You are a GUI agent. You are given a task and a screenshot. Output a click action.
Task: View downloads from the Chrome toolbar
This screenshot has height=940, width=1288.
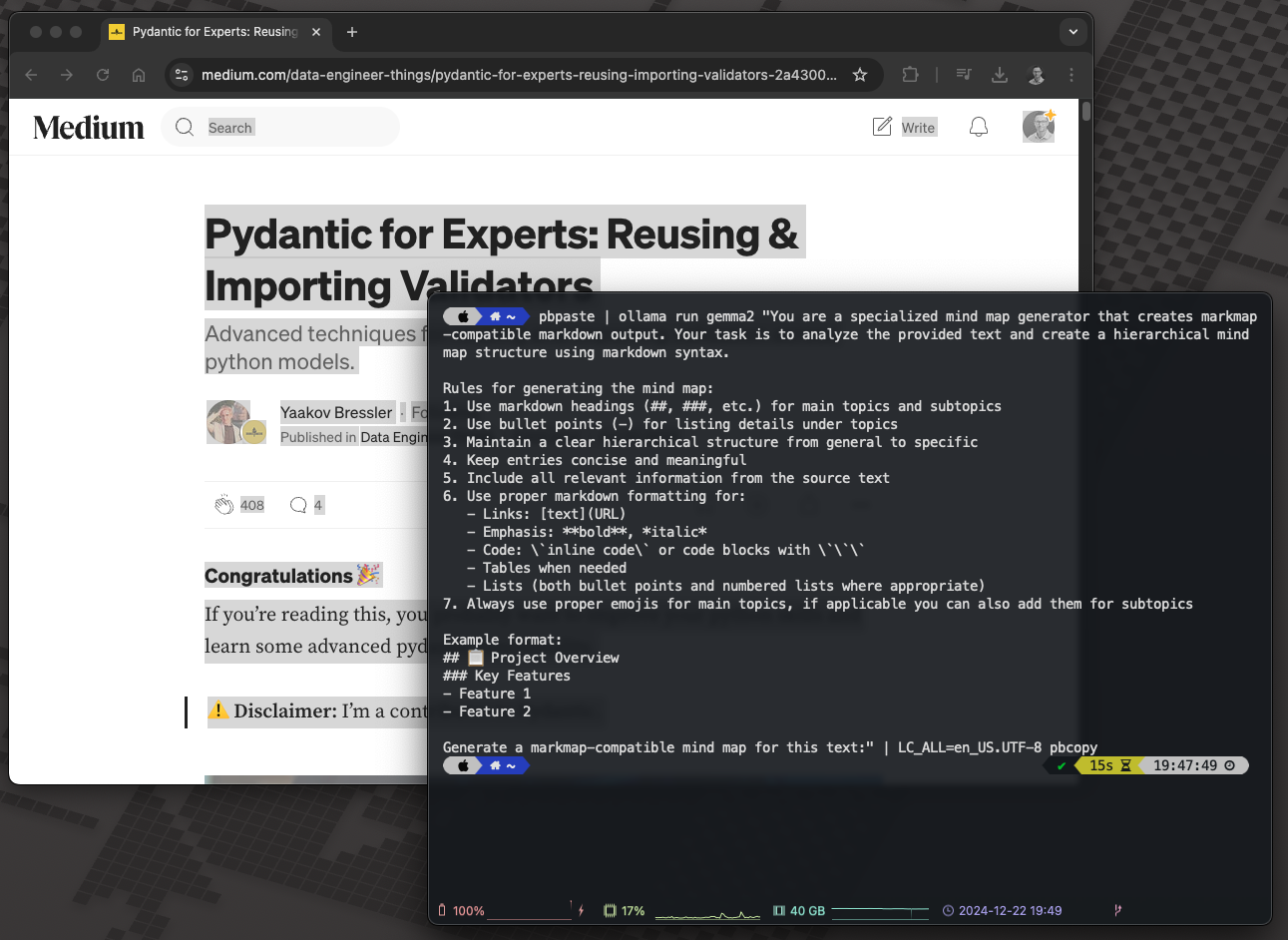[x=1000, y=75]
